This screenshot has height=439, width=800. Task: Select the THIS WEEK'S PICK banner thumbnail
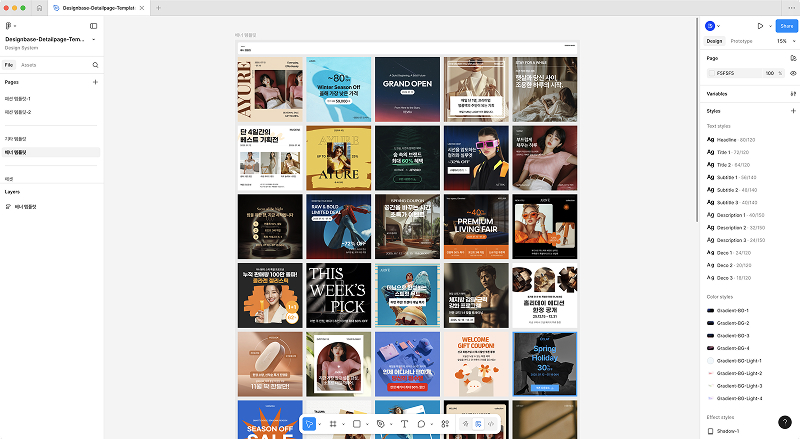pyautogui.click(x=338, y=296)
